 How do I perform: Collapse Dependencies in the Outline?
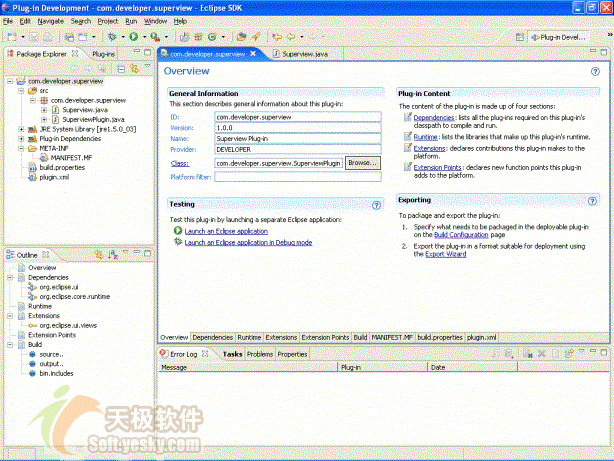(10, 277)
